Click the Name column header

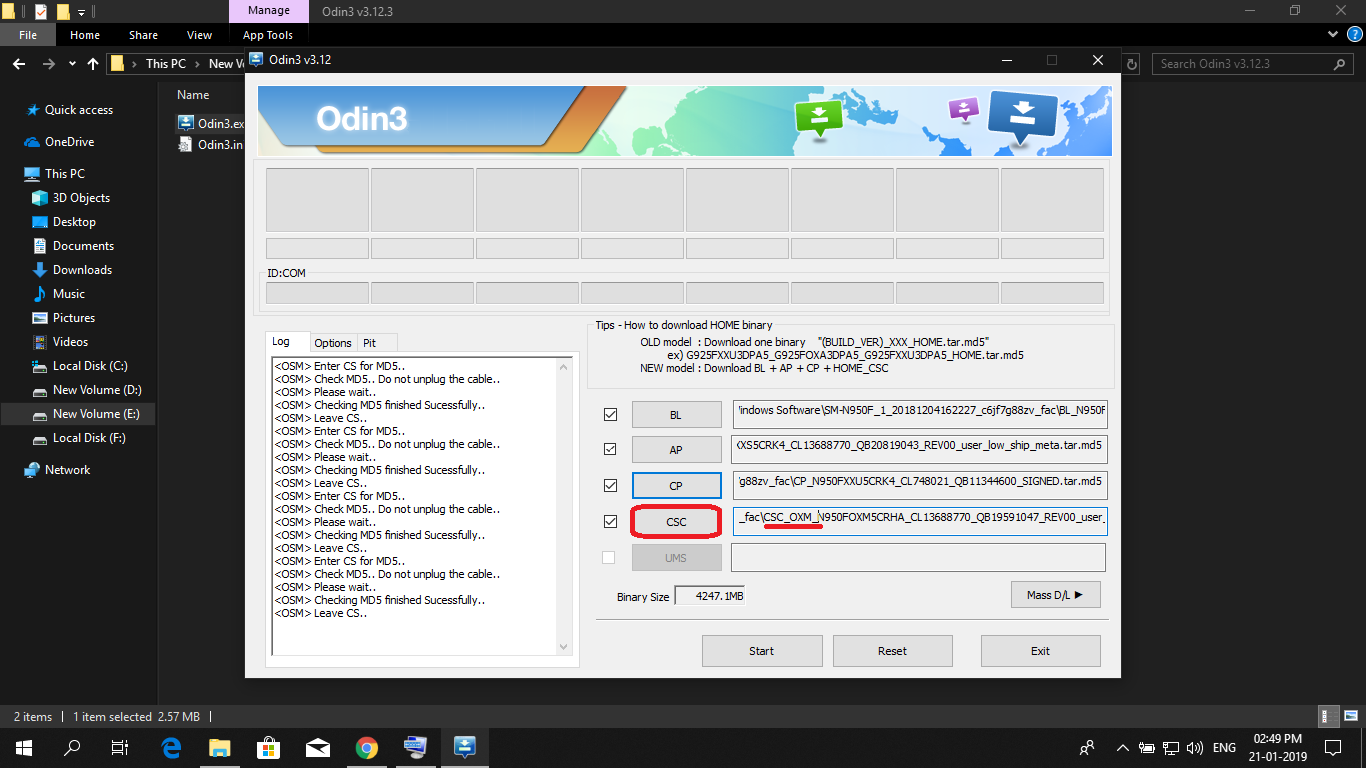pos(193,95)
